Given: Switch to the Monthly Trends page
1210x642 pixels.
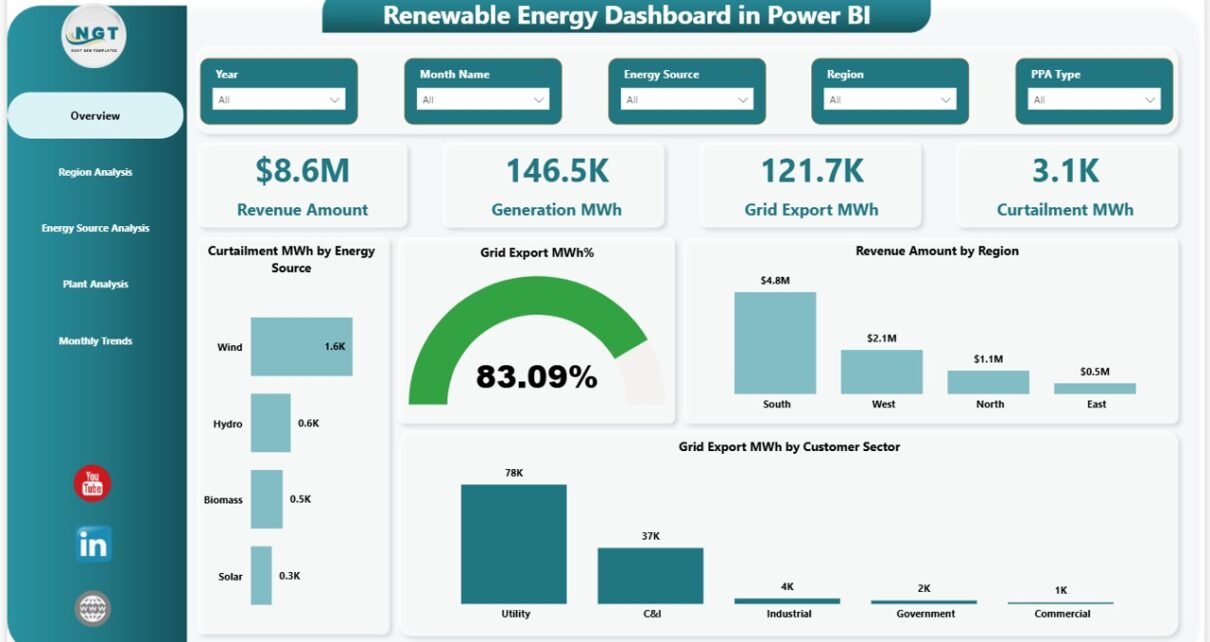Looking at the screenshot, I should pos(95,341).
